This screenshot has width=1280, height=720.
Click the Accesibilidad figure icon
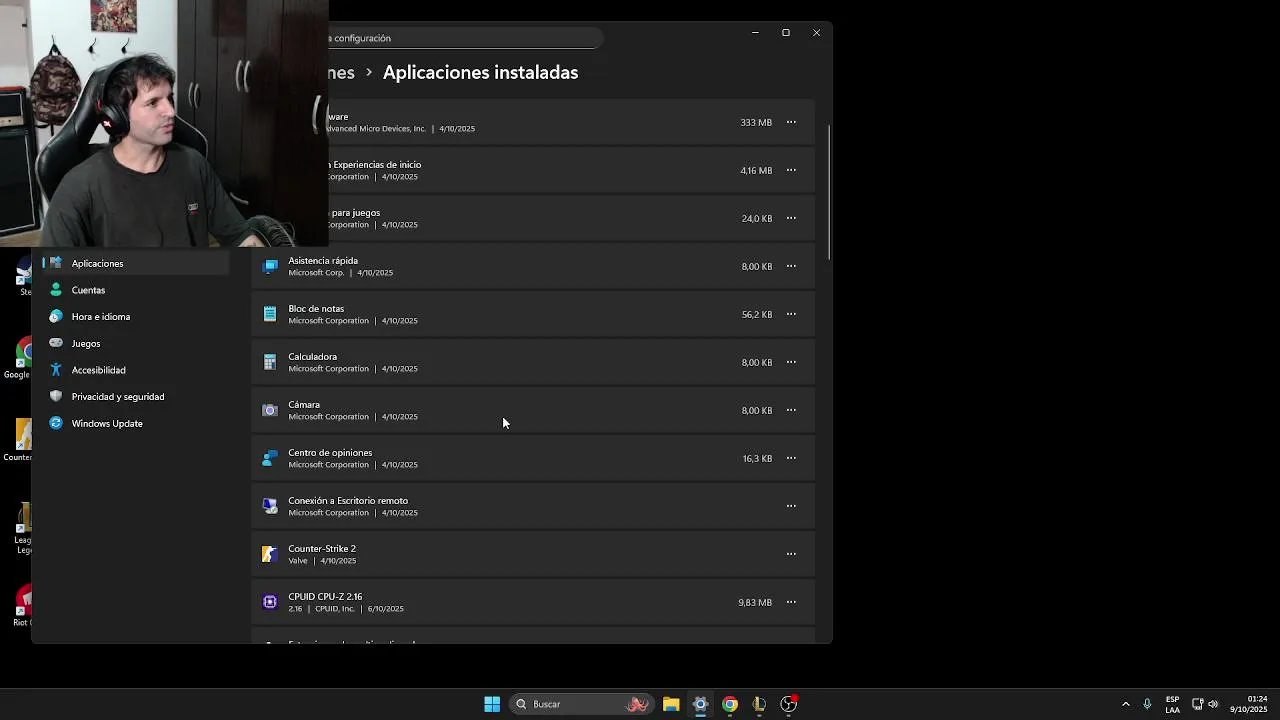[56, 370]
